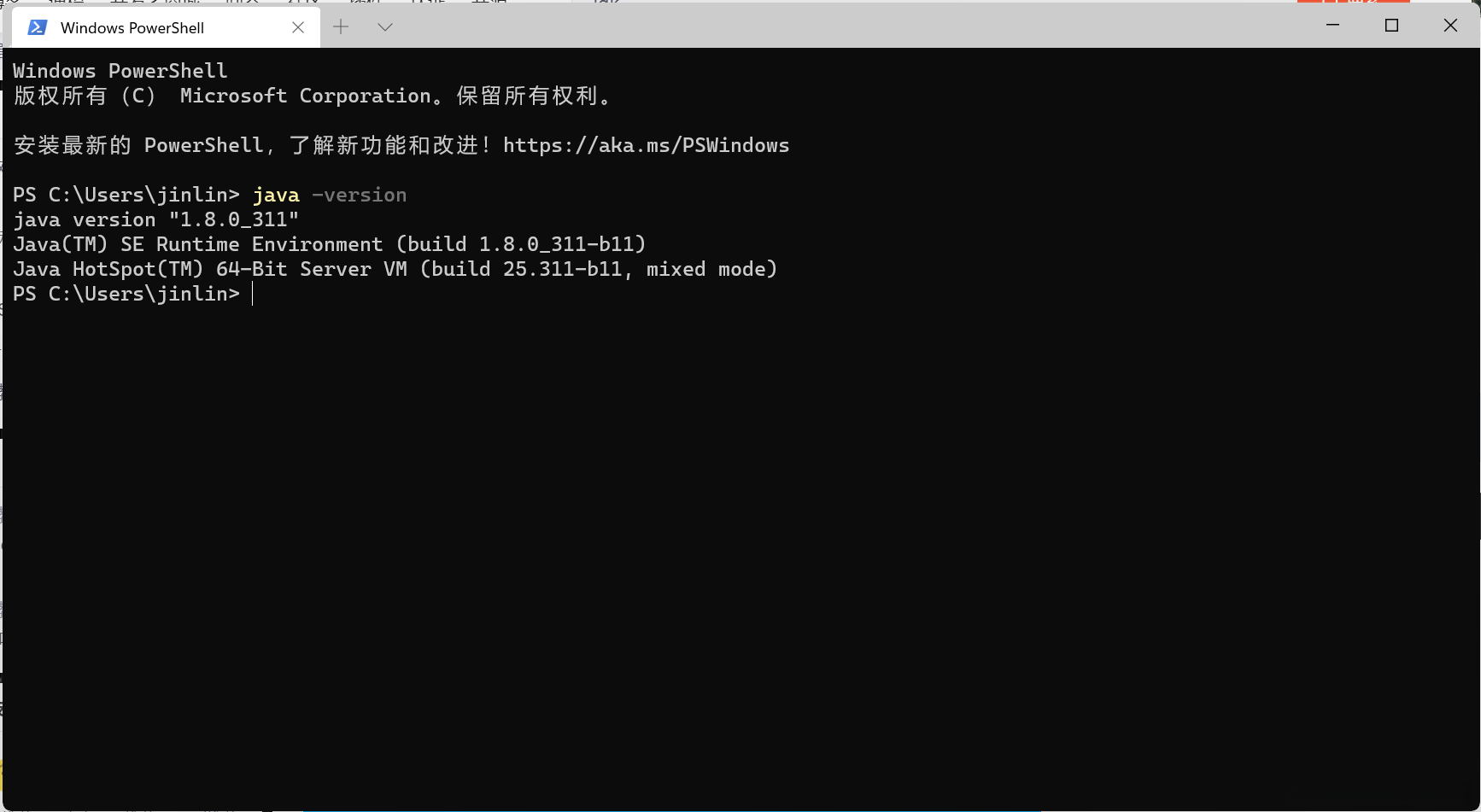Viewport: 1481px width, 812px height.
Task: Minimize the terminal window
Action: (1332, 26)
